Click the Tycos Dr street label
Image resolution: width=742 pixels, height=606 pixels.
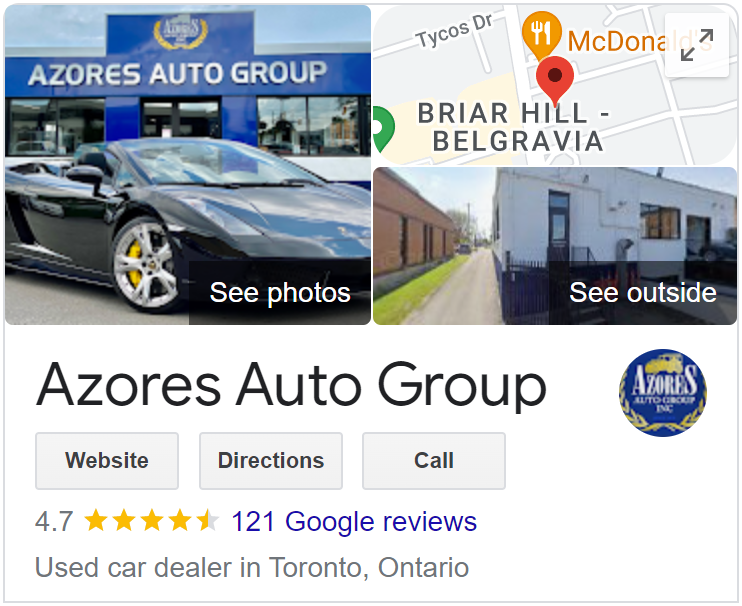pyautogui.click(x=454, y=30)
